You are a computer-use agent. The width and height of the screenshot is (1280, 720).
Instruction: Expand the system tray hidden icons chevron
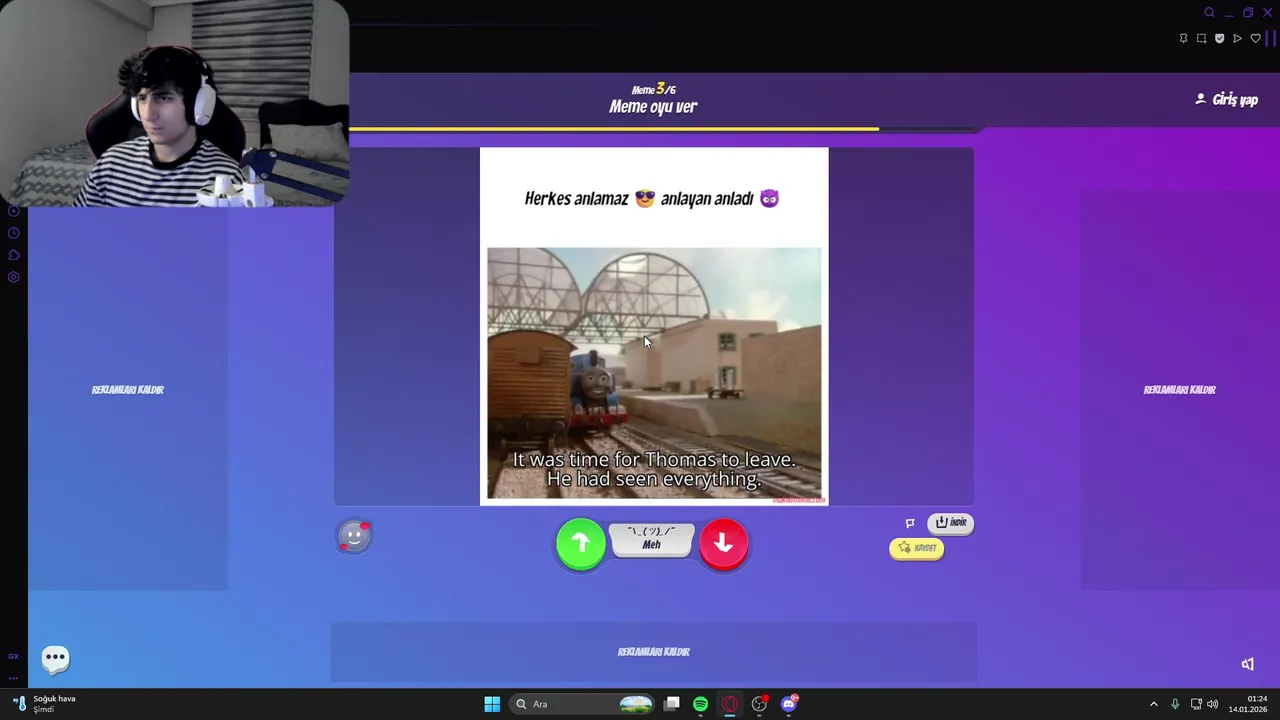(x=1154, y=704)
